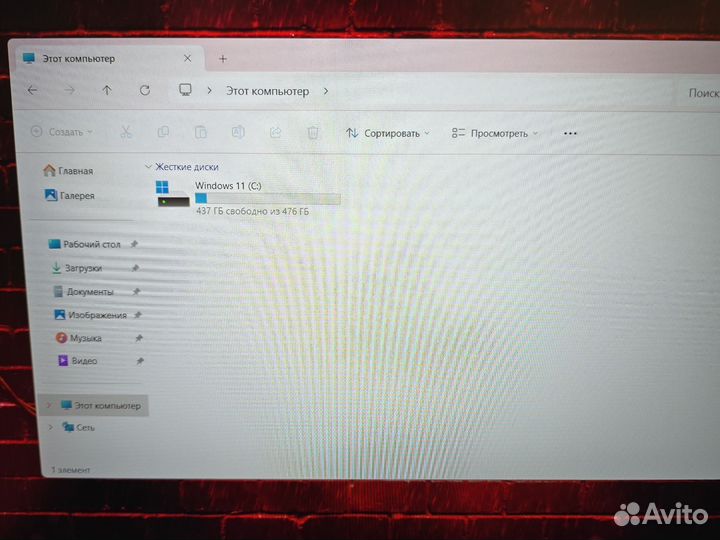The height and width of the screenshot is (540, 720).
Task: Close the Этот компьютер tab
Action: pos(187,58)
